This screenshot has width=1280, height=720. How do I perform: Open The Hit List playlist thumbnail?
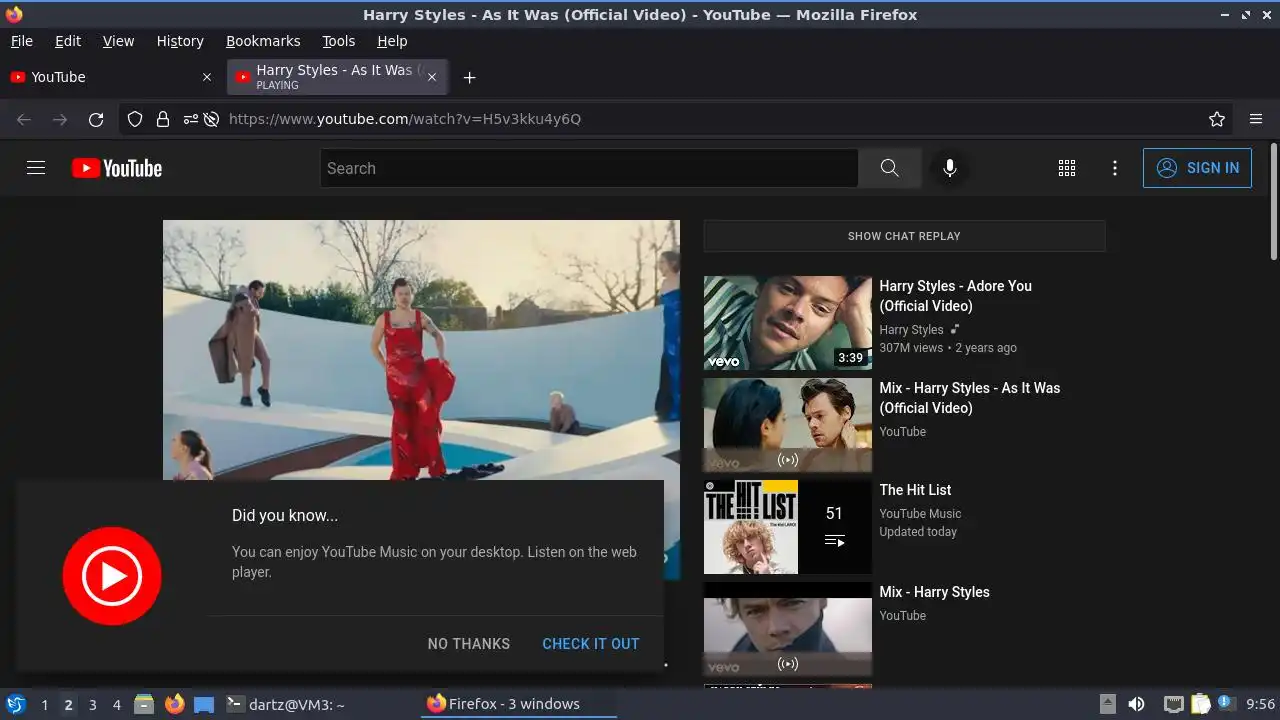coord(787,527)
